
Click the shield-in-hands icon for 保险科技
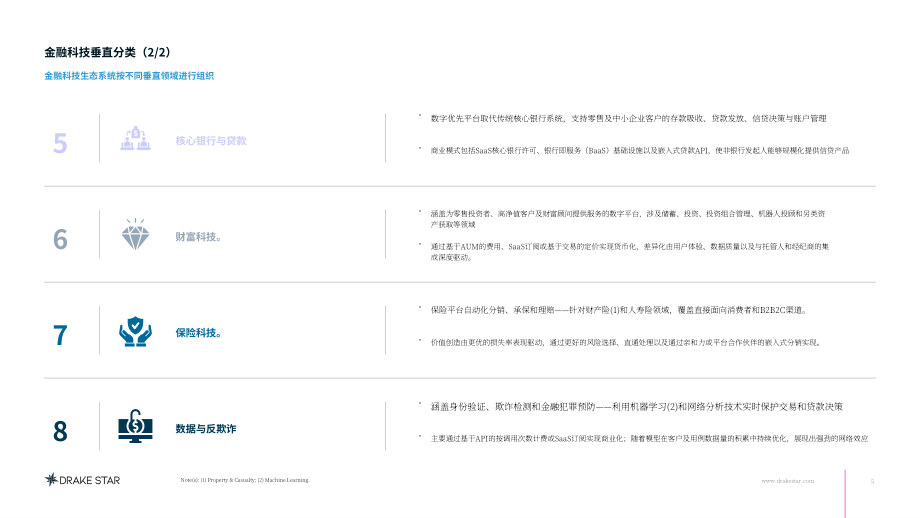tap(136, 331)
